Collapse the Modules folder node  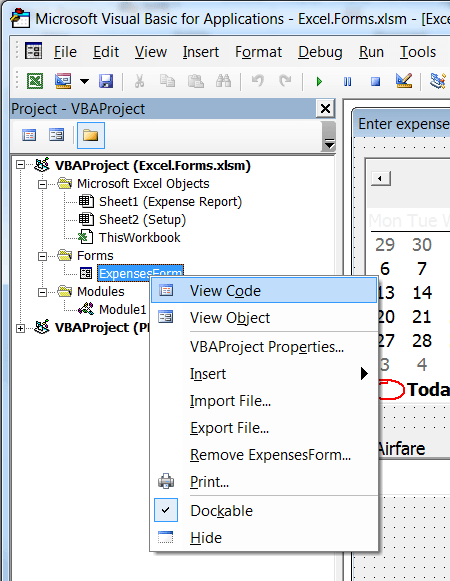point(43,292)
